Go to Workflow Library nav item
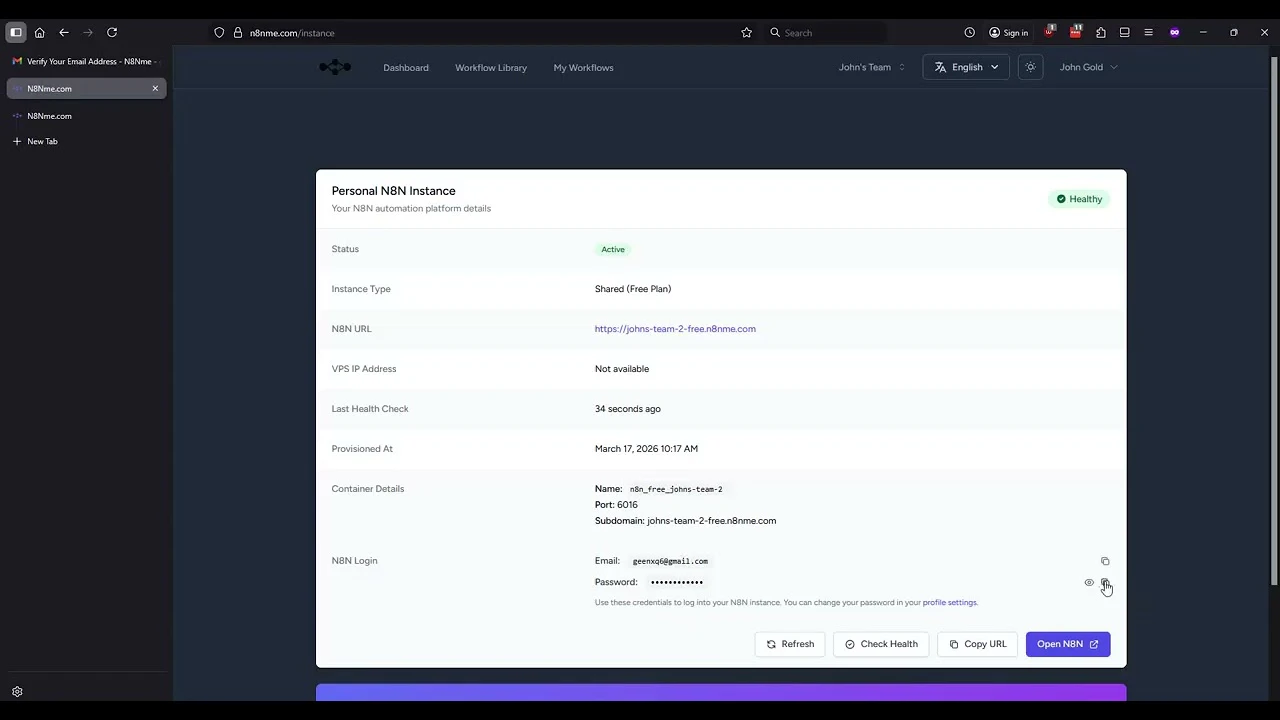The height and width of the screenshot is (720, 1280). pos(491,67)
